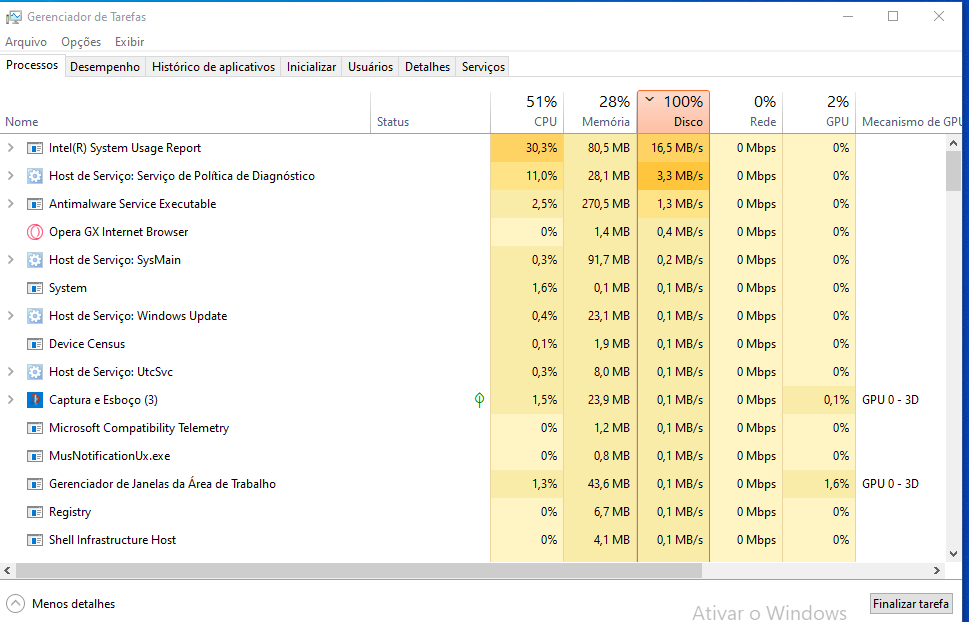Open the Arquivo menu
Screen dimensions: 969x622
[x=26, y=41]
